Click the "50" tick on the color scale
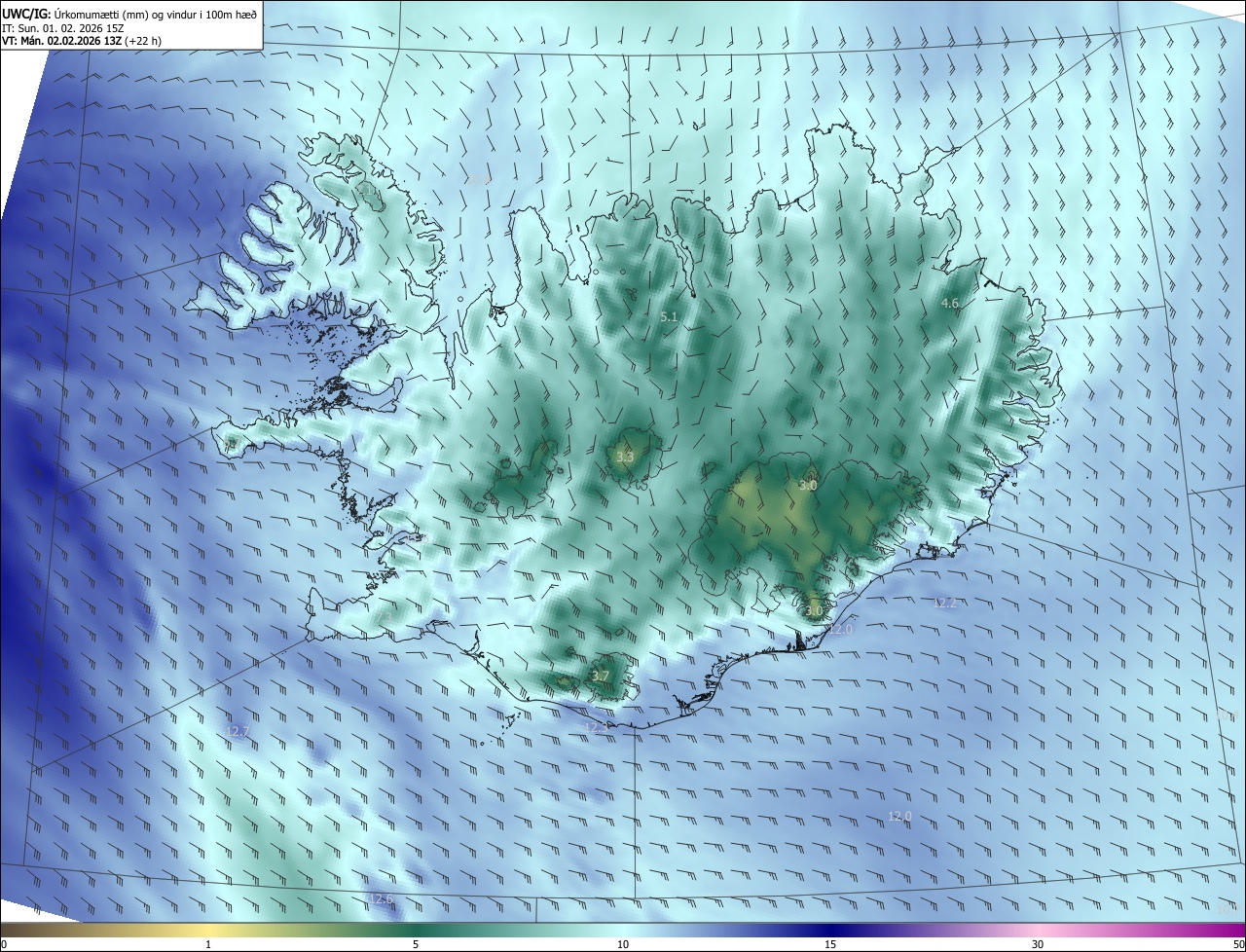This screenshot has height=952, width=1246. pyautogui.click(x=1238, y=945)
